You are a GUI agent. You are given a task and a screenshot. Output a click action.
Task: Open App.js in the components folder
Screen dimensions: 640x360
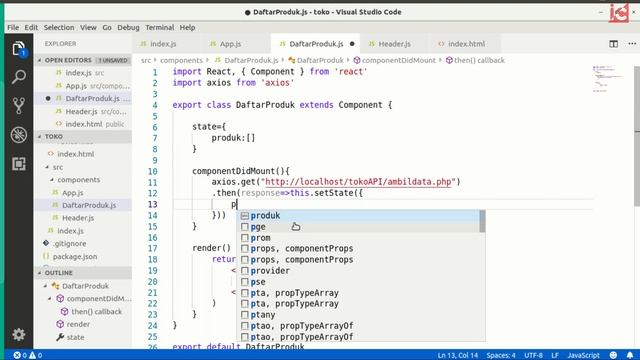coord(73,193)
